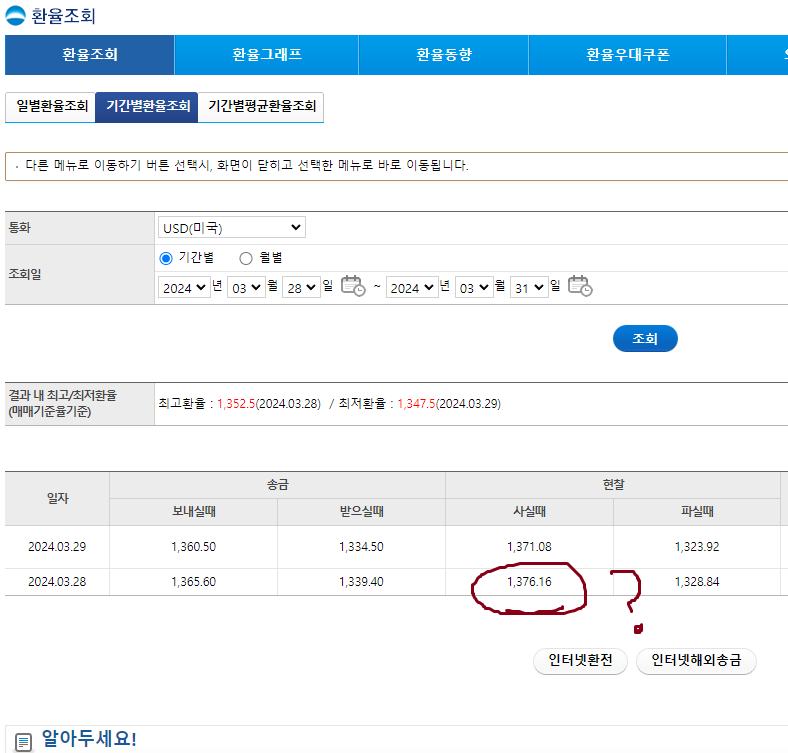
Task: Select the 기간별 radio button
Action: point(166,258)
